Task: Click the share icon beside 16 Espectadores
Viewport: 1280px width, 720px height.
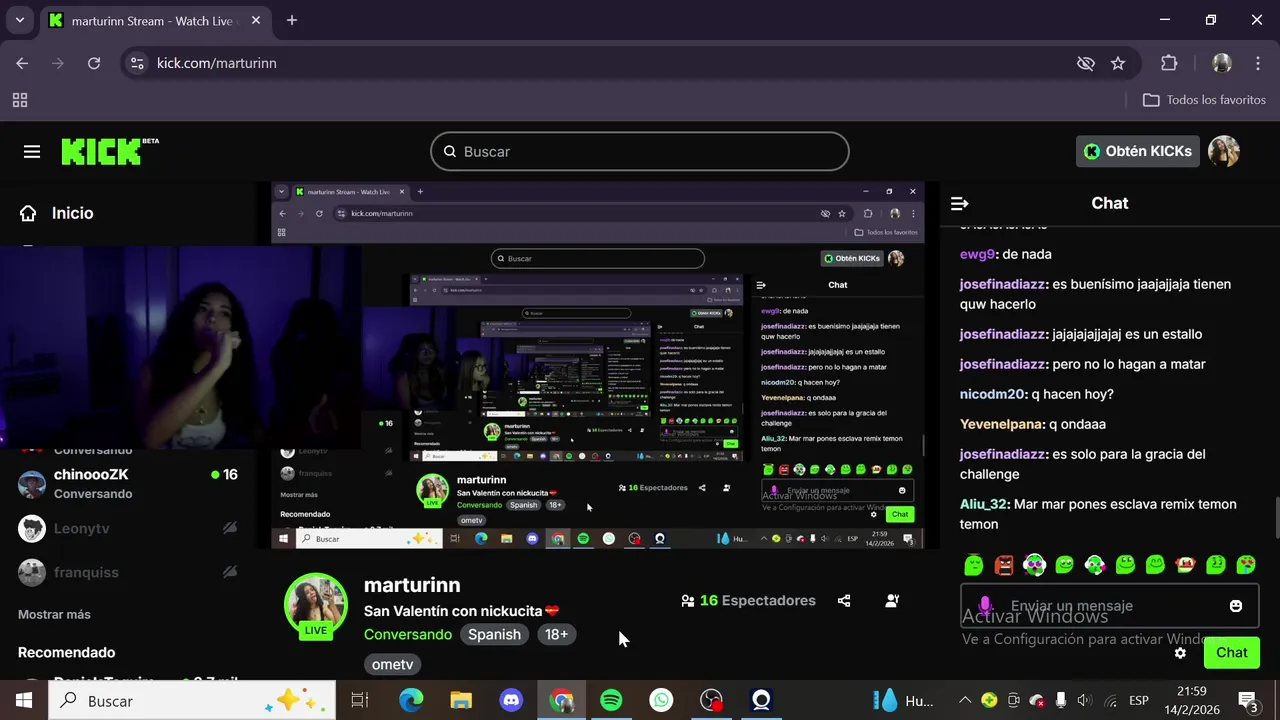Action: click(844, 601)
